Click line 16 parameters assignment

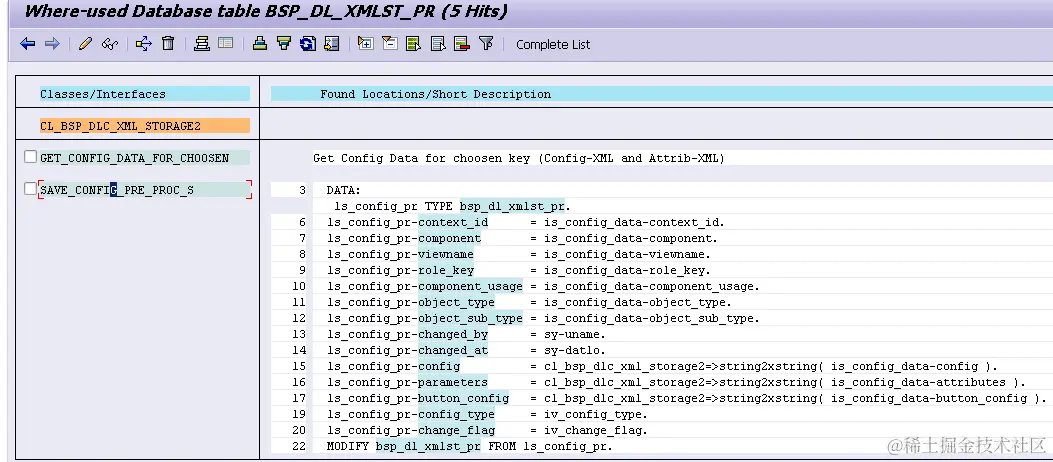click(677, 382)
